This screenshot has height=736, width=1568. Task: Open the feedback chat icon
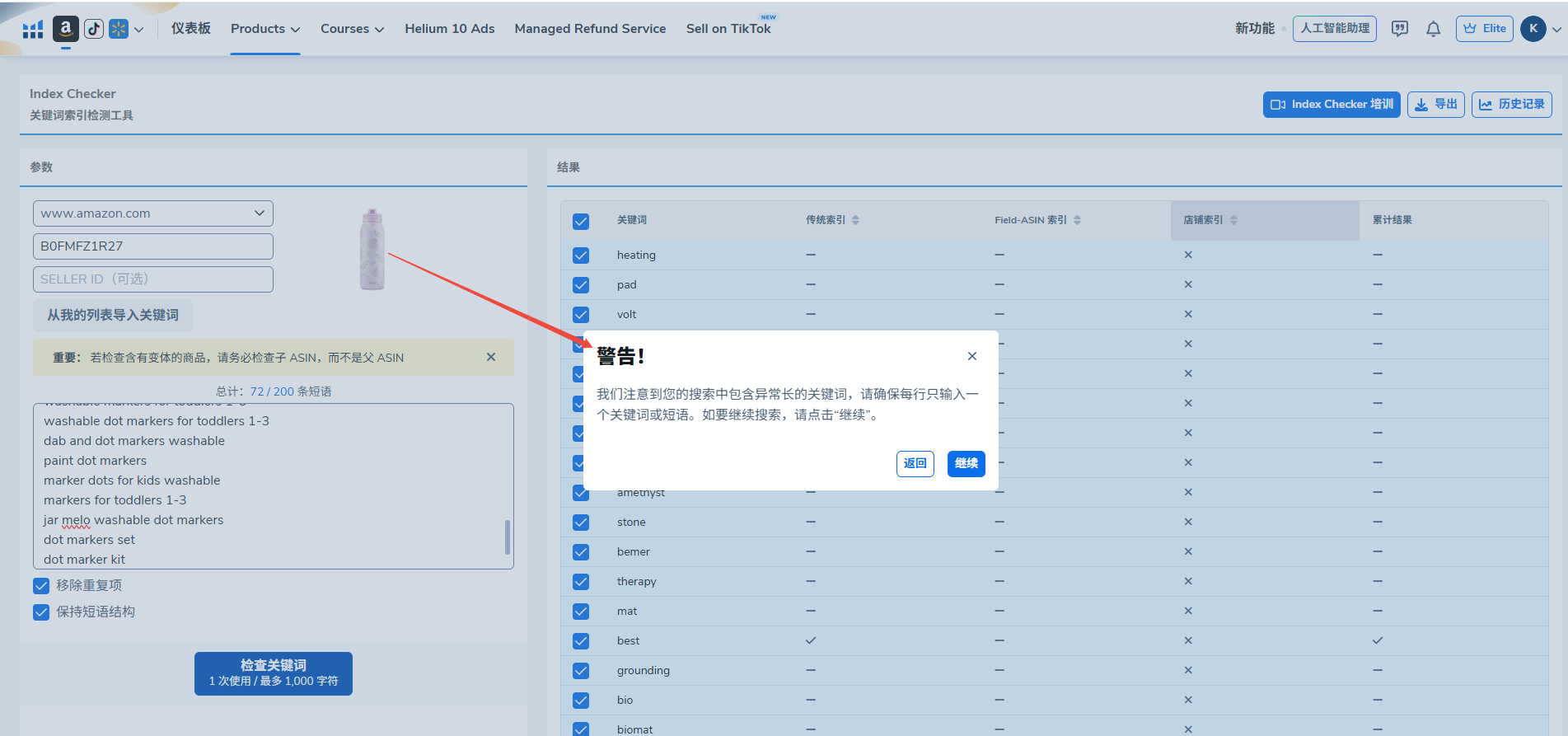coord(1399,29)
